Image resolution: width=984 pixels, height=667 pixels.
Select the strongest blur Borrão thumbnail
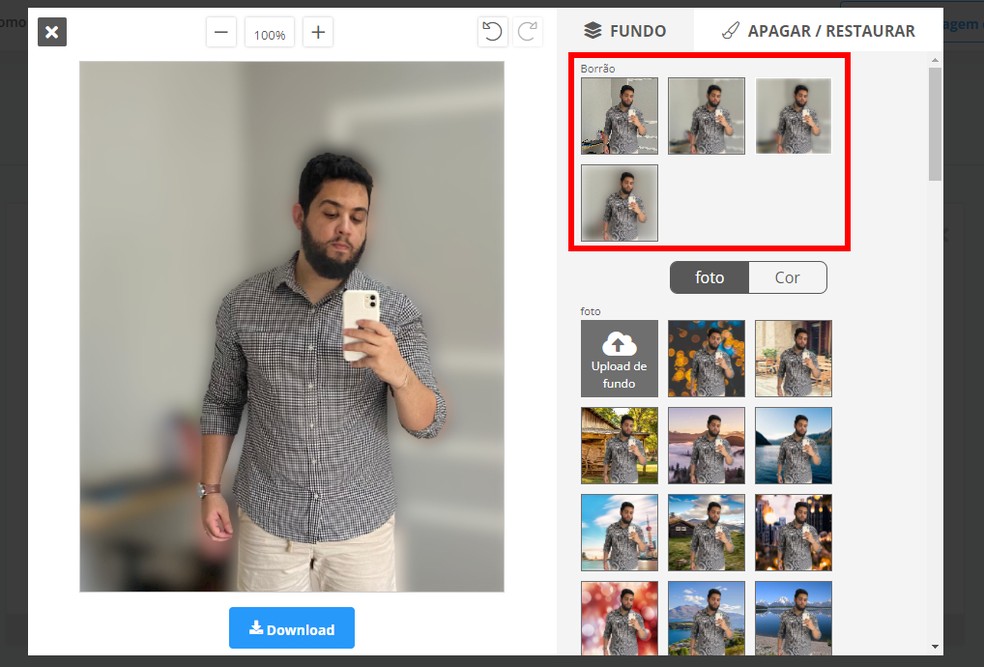[619, 203]
